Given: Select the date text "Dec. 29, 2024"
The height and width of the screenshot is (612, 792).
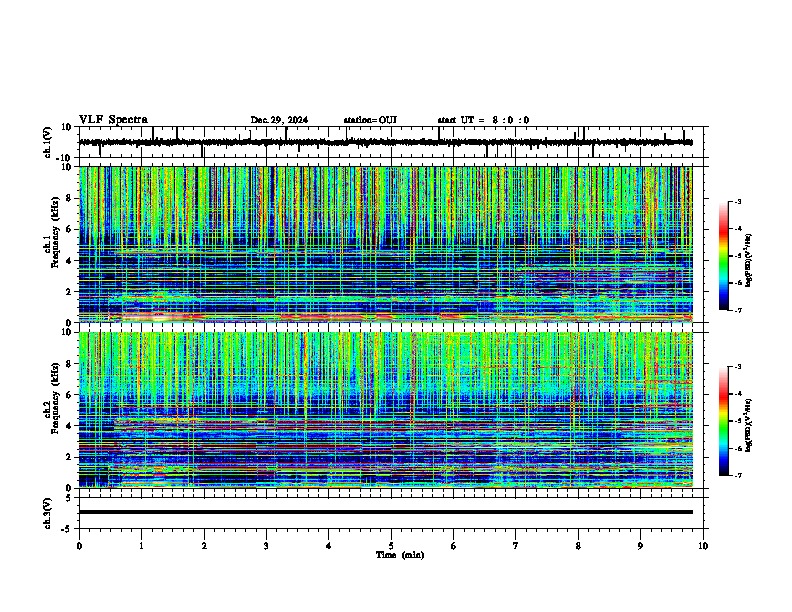Looking at the screenshot, I should point(279,120).
